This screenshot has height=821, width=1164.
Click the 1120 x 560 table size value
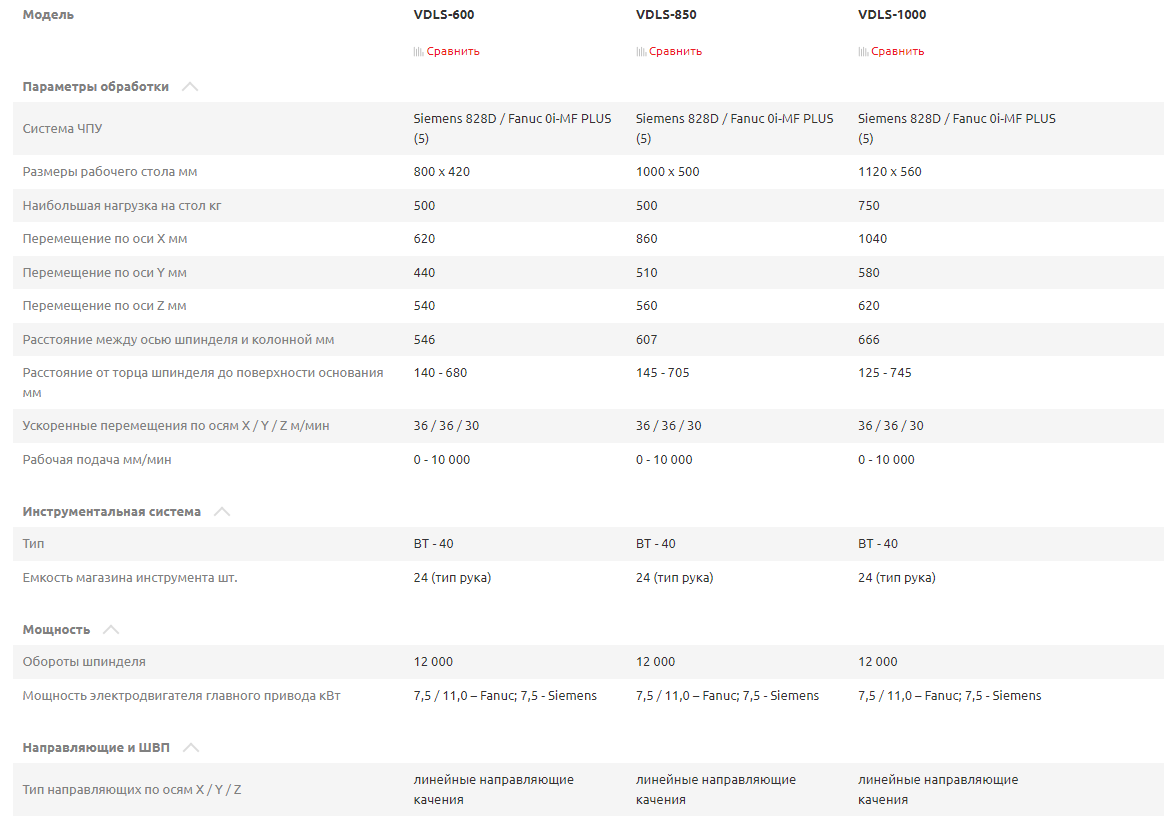point(889,172)
